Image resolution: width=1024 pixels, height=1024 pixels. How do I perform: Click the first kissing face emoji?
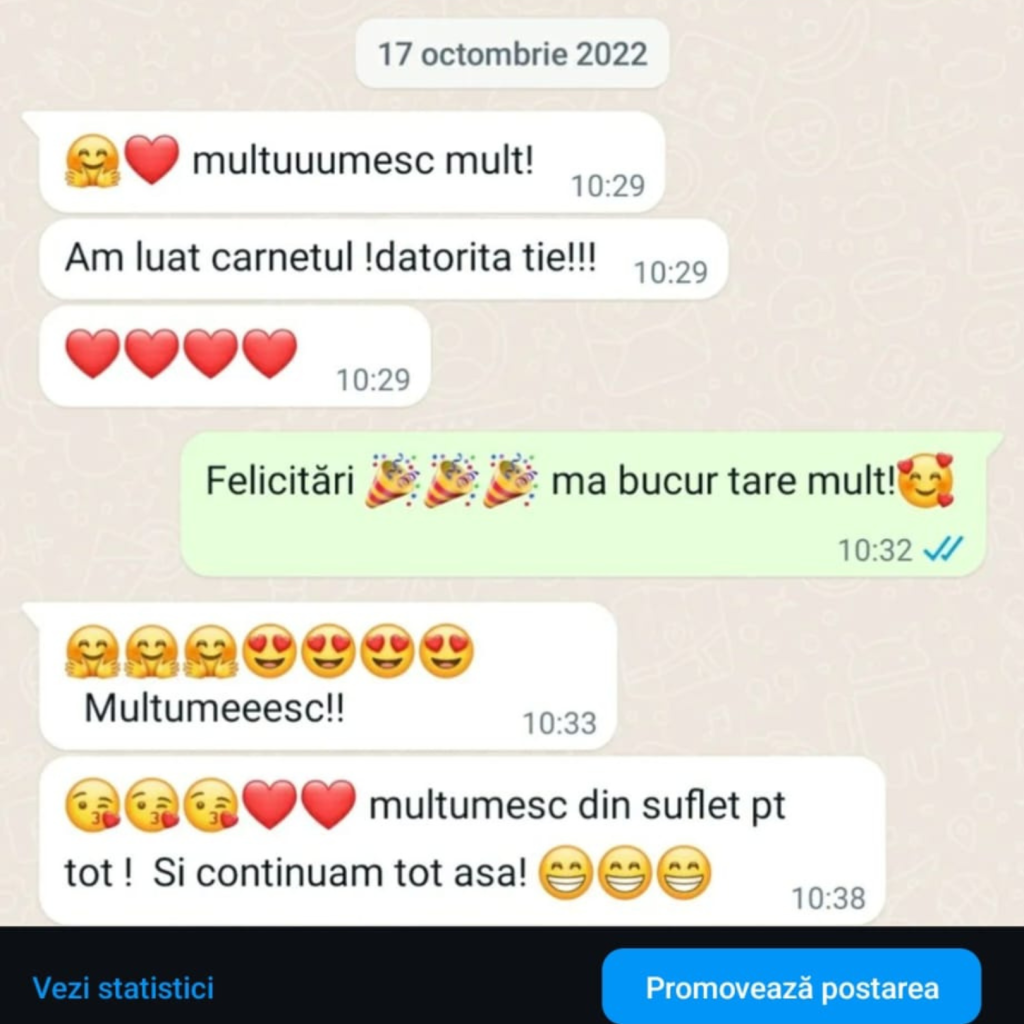[93, 805]
